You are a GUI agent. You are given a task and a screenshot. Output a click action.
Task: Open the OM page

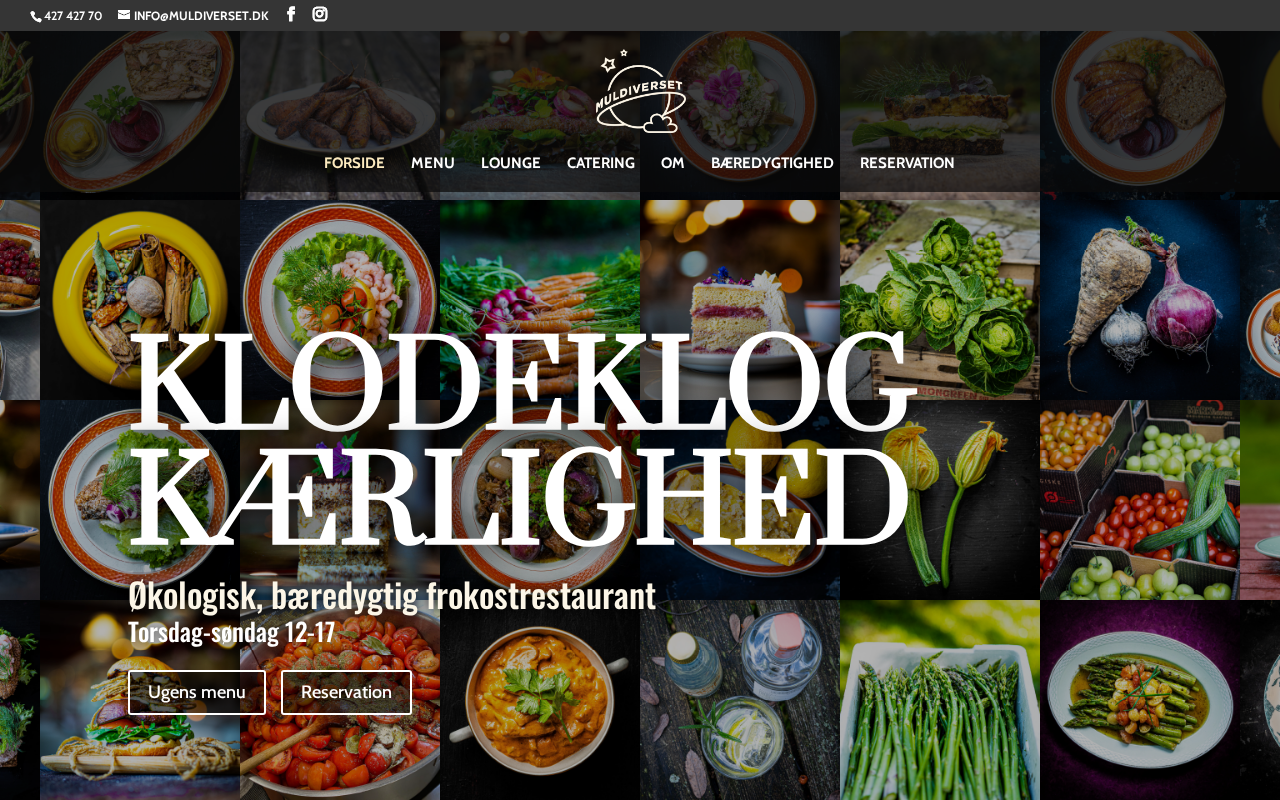[x=673, y=163]
